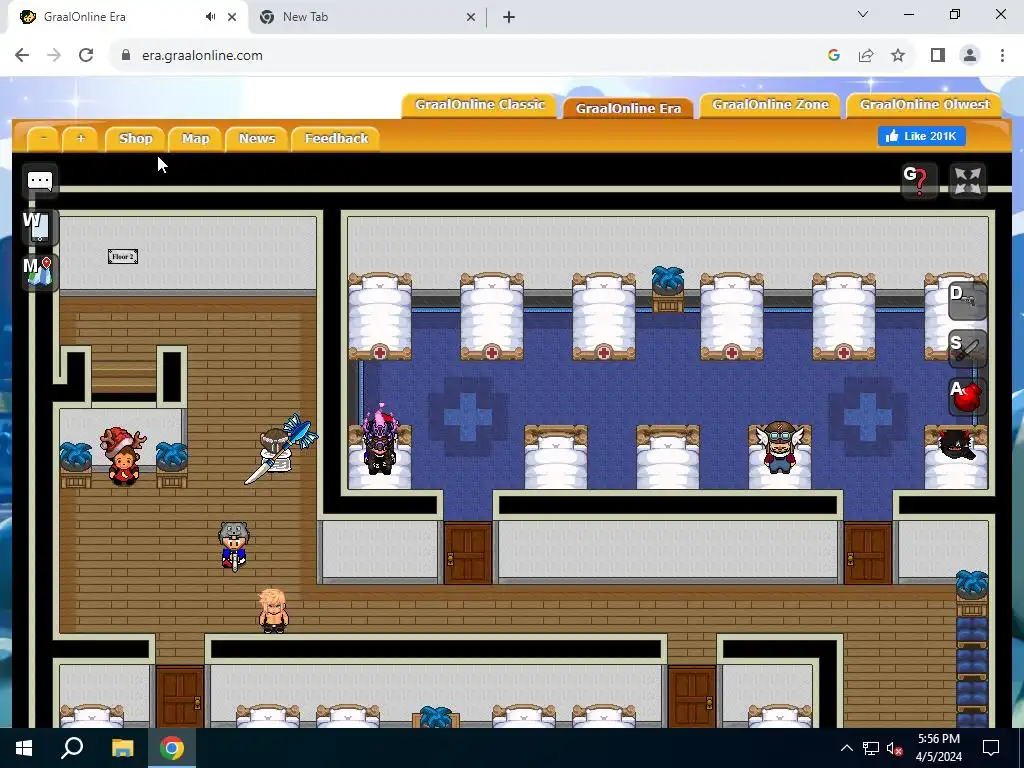Switch to GraalOnline Era game tab
Image resolution: width=1024 pixels, height=768 pixels.
(x=628, y=108)
